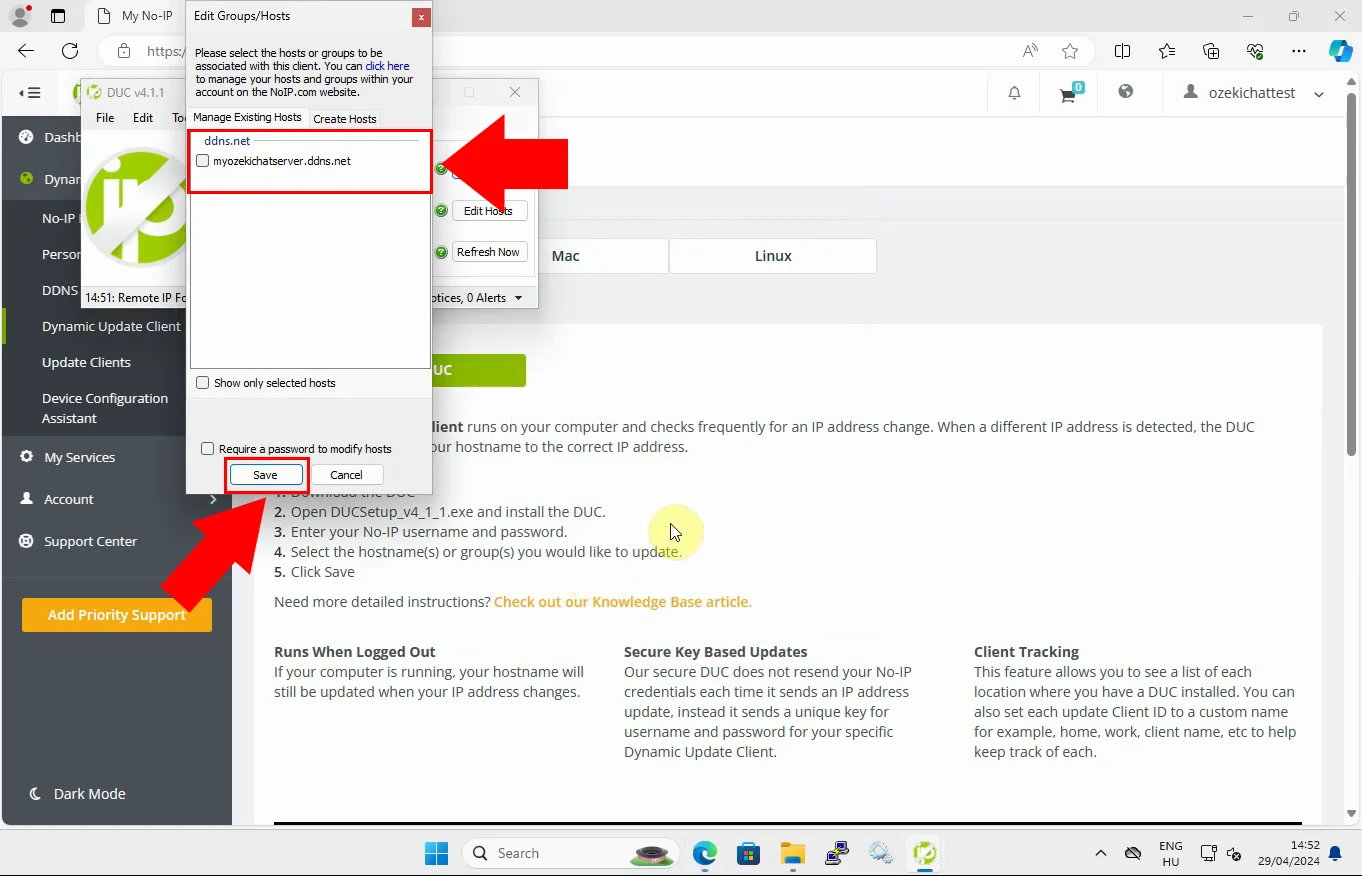Click the Edit Hosts button in DUC
1362x876 pixels.
[489, 211]
